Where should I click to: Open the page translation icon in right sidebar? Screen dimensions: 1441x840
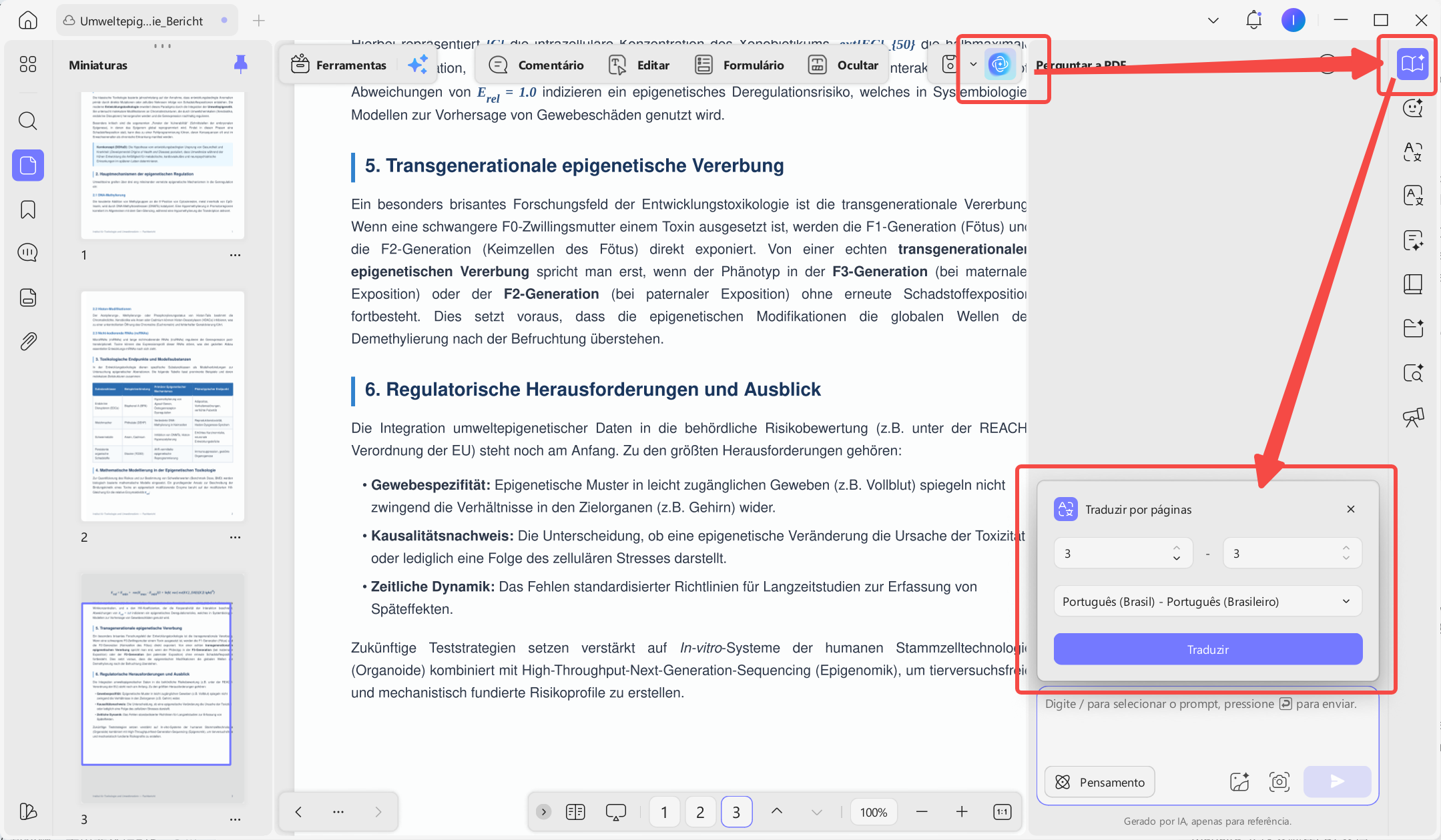tap(1413, 195)
